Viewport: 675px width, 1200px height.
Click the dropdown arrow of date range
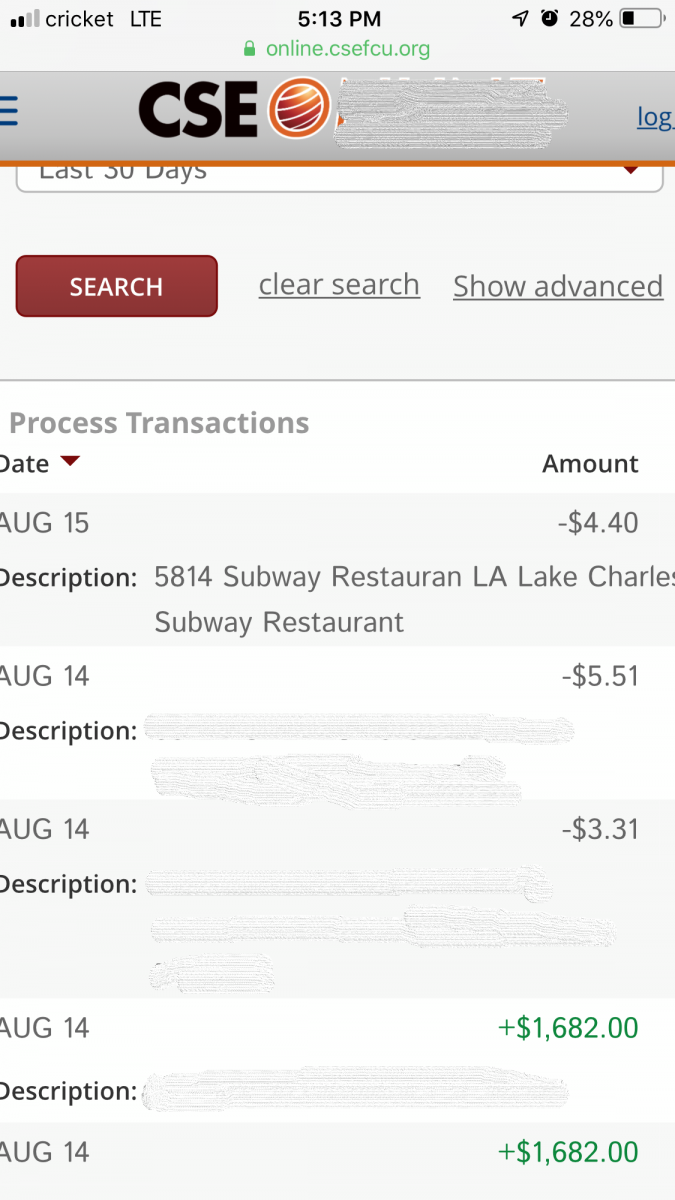(631, 170)
